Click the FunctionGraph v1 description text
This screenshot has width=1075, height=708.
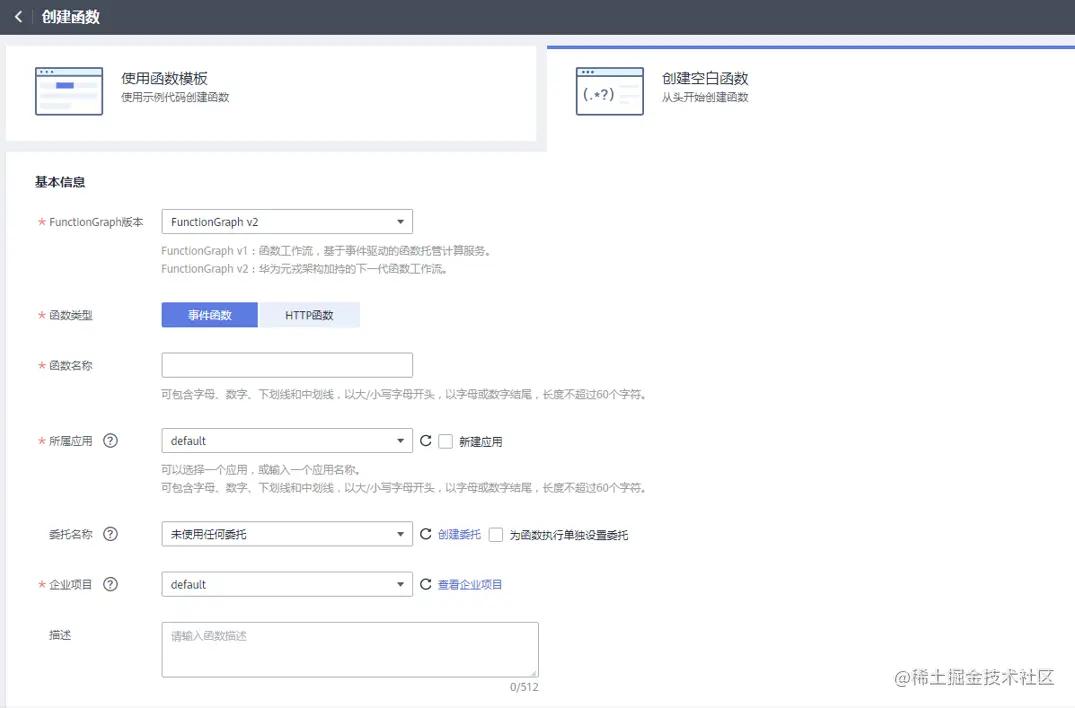pos(327,251)
